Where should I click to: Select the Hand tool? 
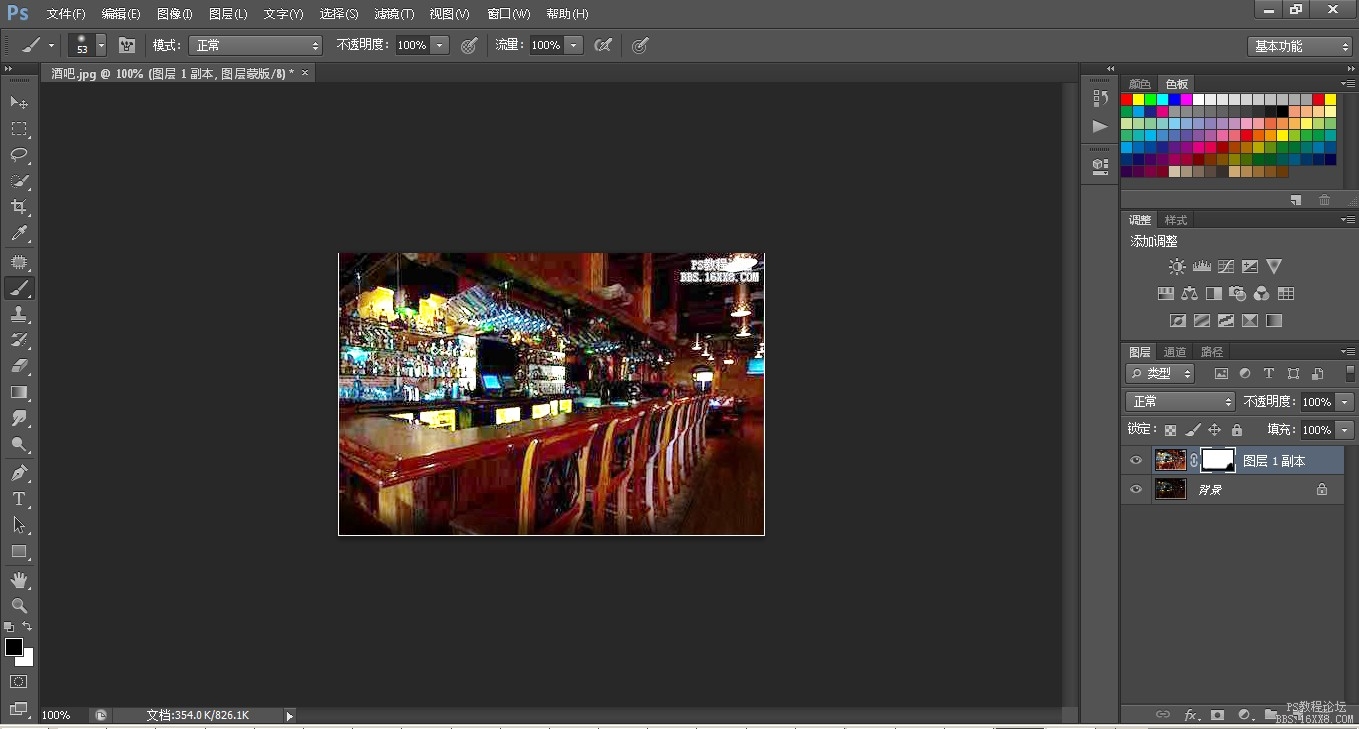tap(19, 580)
